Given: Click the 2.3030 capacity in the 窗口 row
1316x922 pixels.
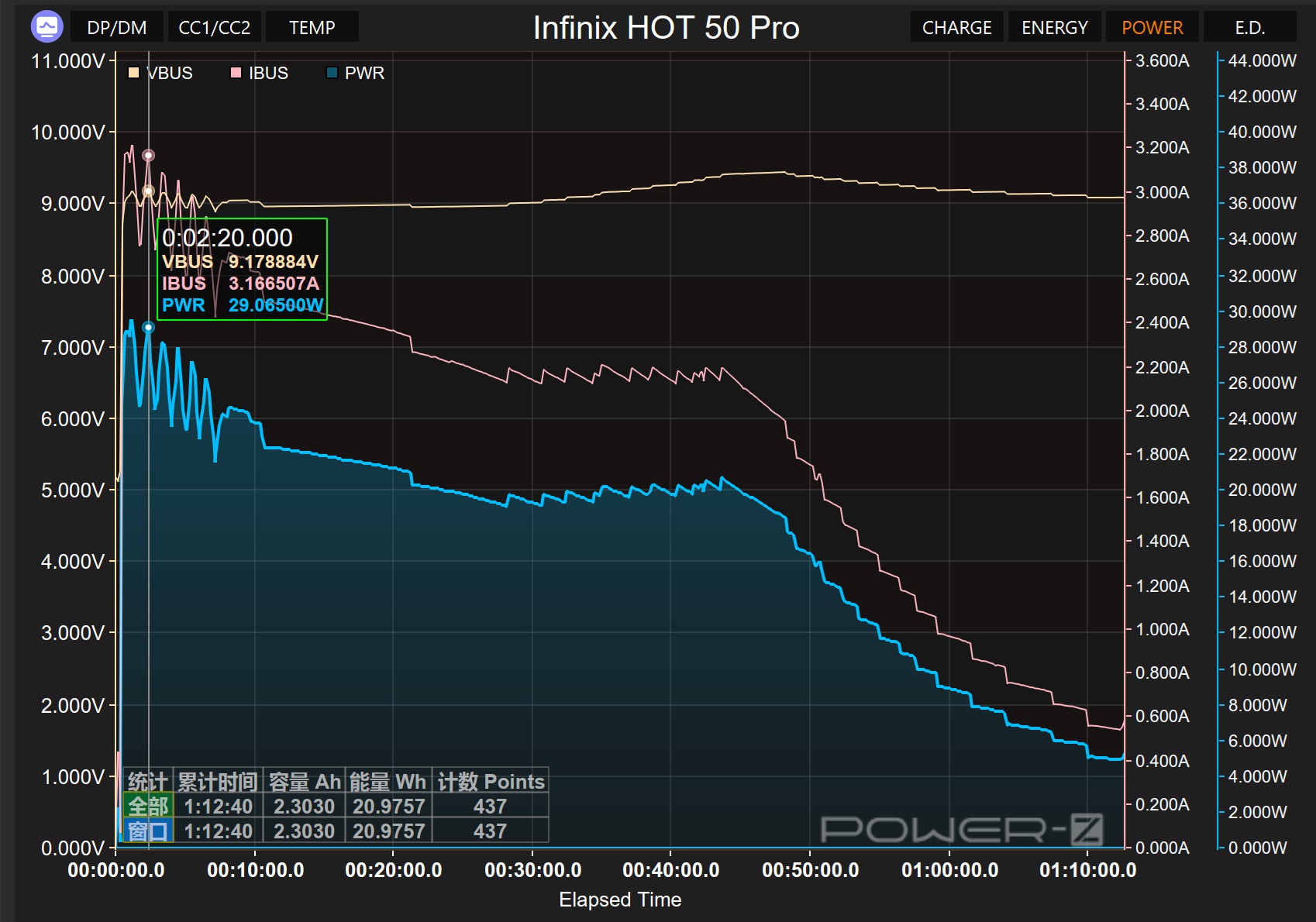Looking at the screenshot, I should click(304, 831).
